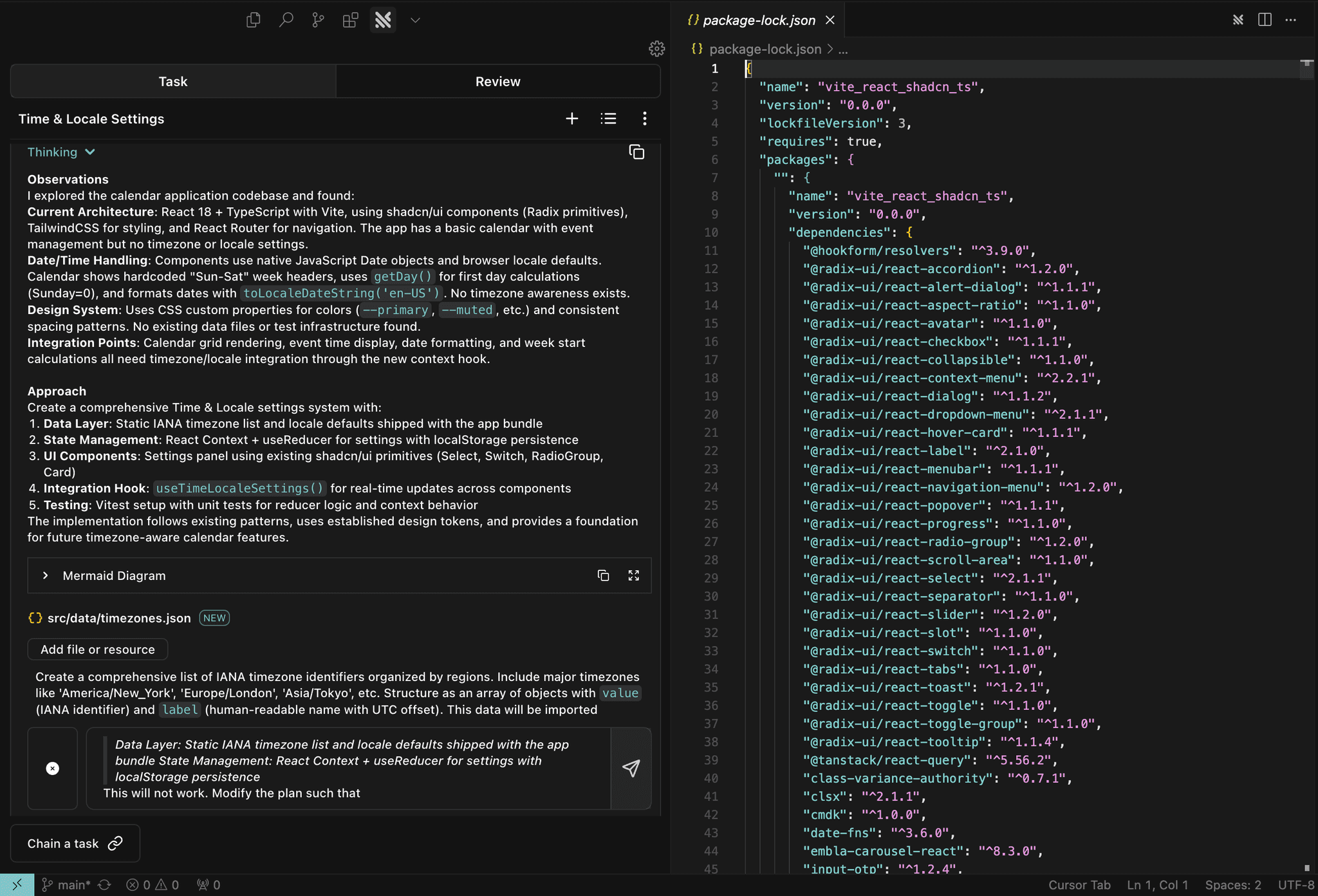Viewport: 1318px width, 896px height.
Task: Click the Add file or resource button
Action: pyautogui.click(x=98, y=649)
